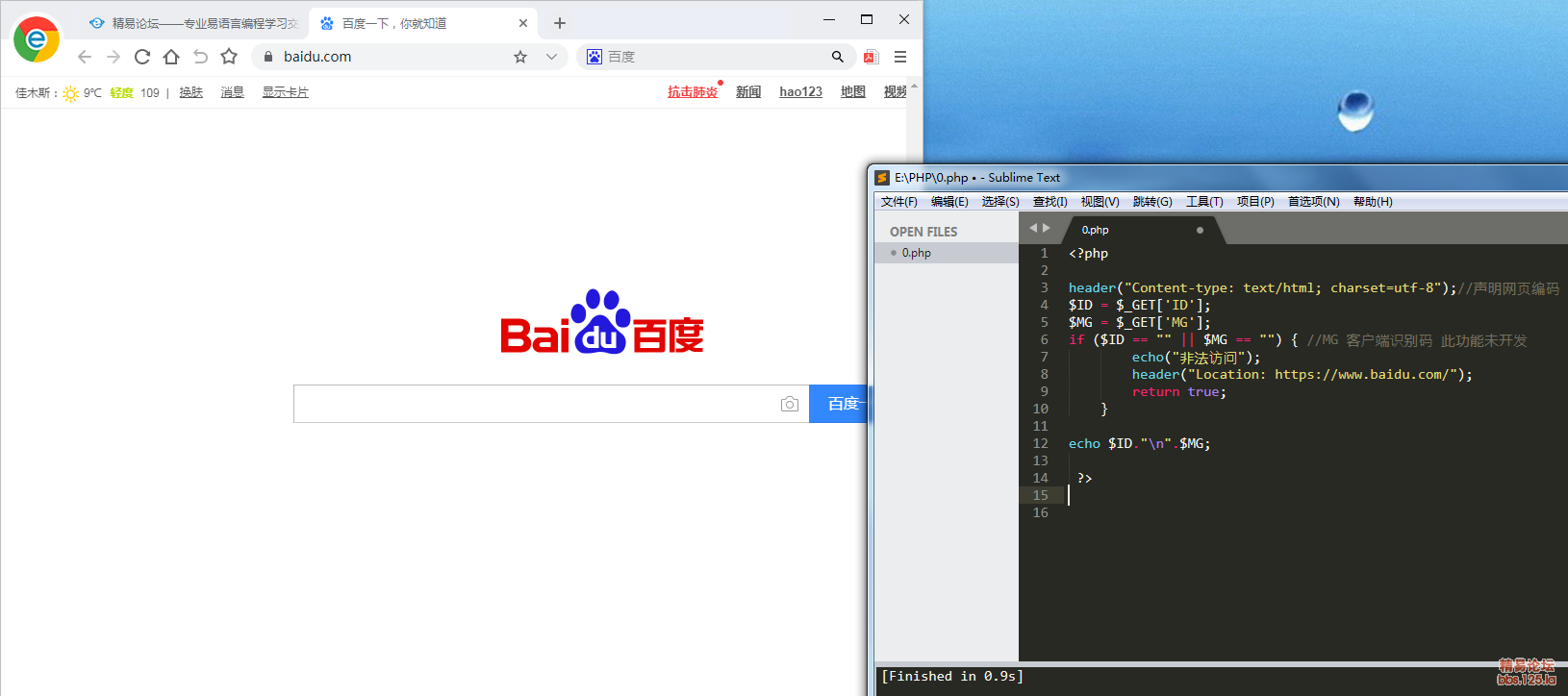Open Sublime Text 查找(I) menu
This screenshot has width=1568, height=696.
click(1050, 202)
